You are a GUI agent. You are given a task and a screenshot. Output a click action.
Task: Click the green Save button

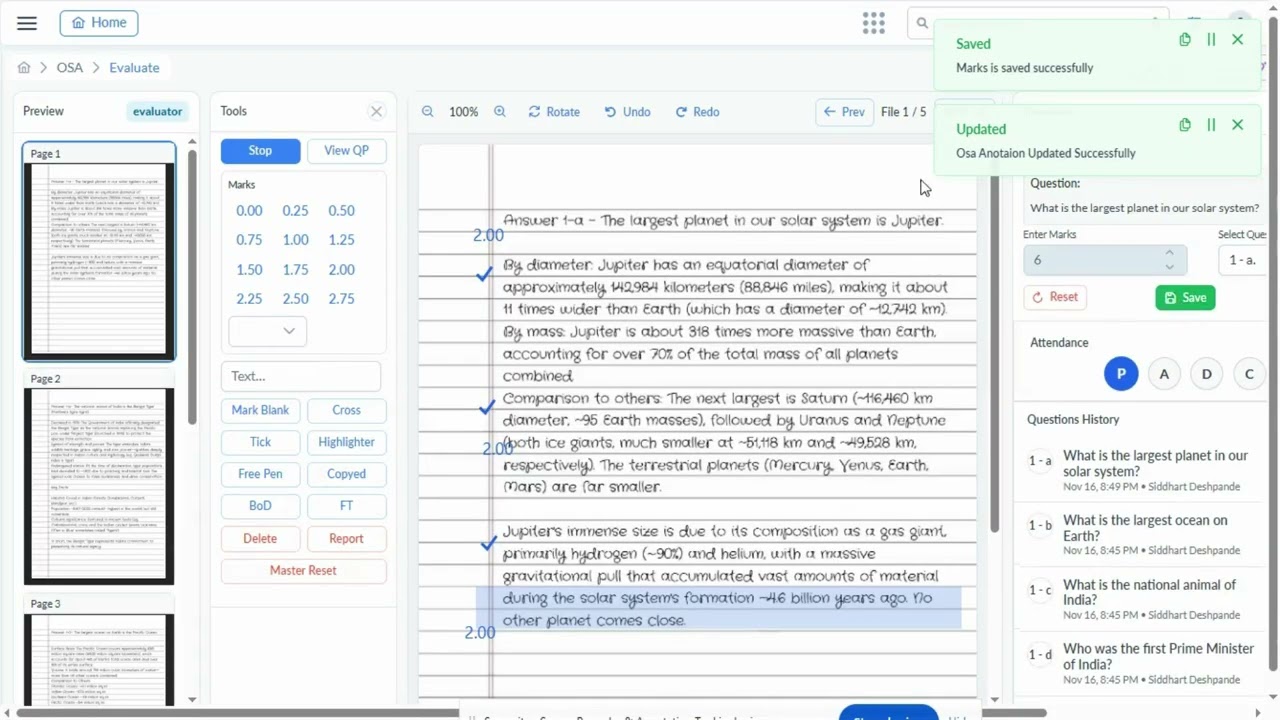tap(1185, 298)
